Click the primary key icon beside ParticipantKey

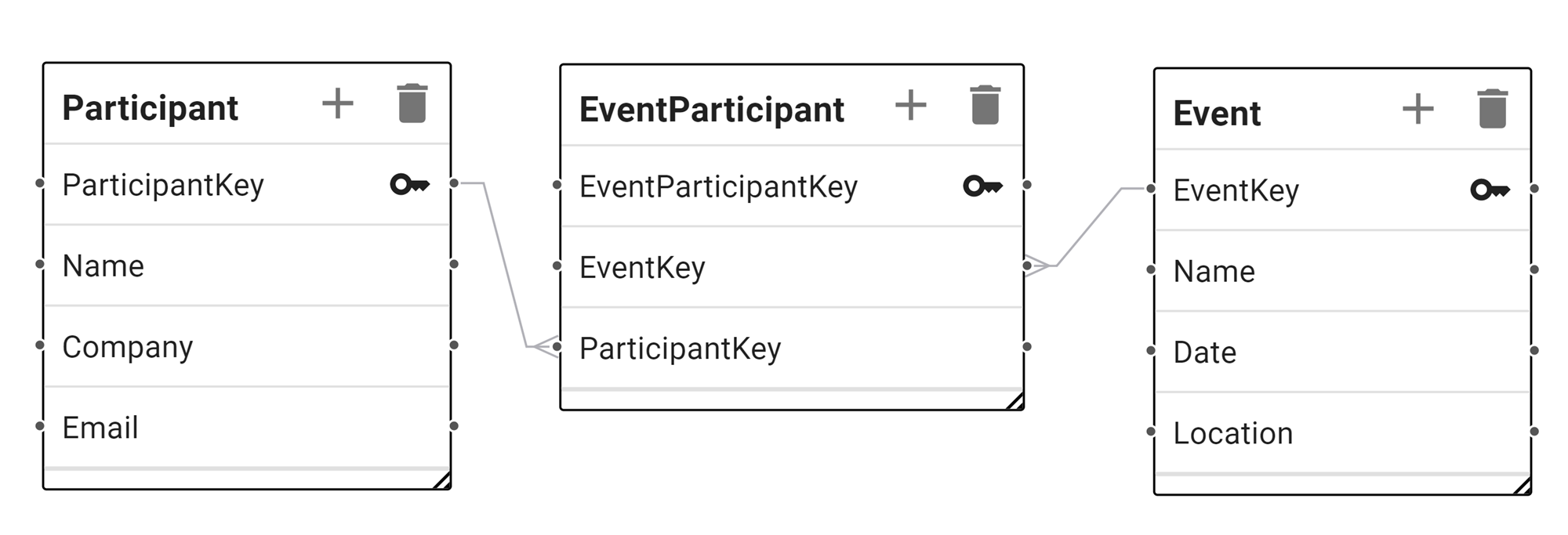(x=410, y=185)
